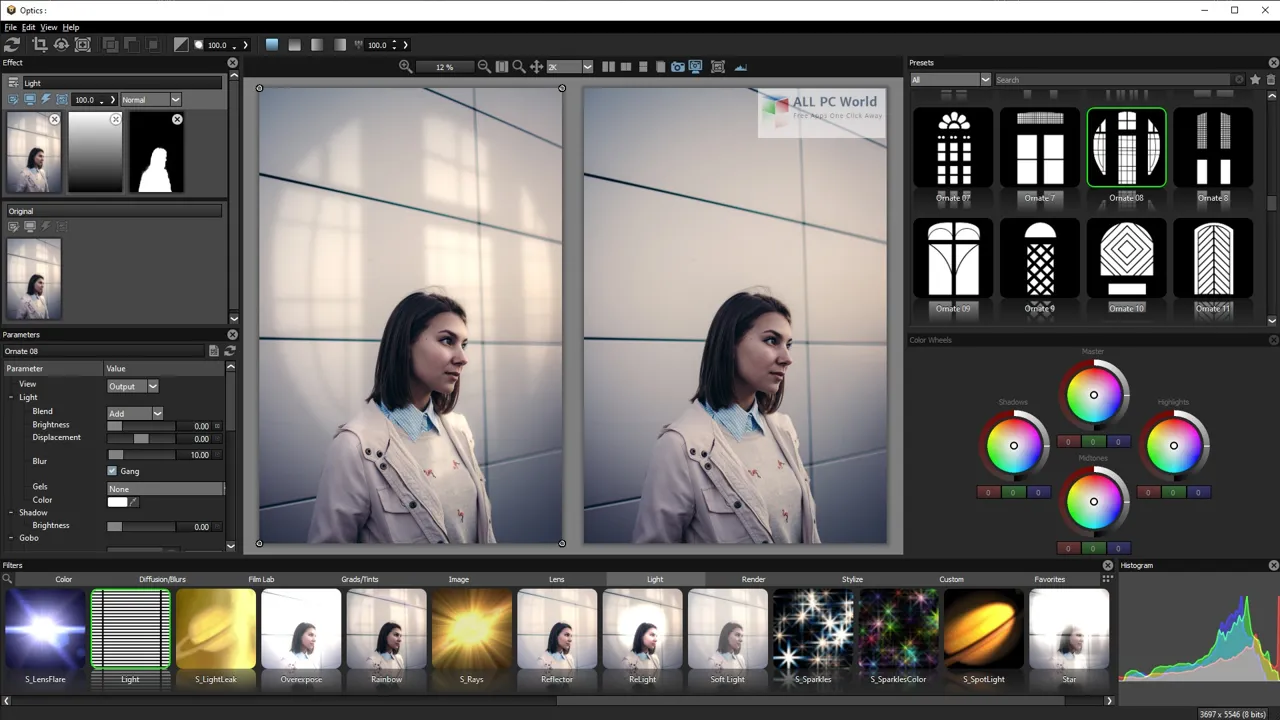Click the Filters horizontal scrollbar
Viewport: 1280px width, 720px height.
click(x=560, y=700)
